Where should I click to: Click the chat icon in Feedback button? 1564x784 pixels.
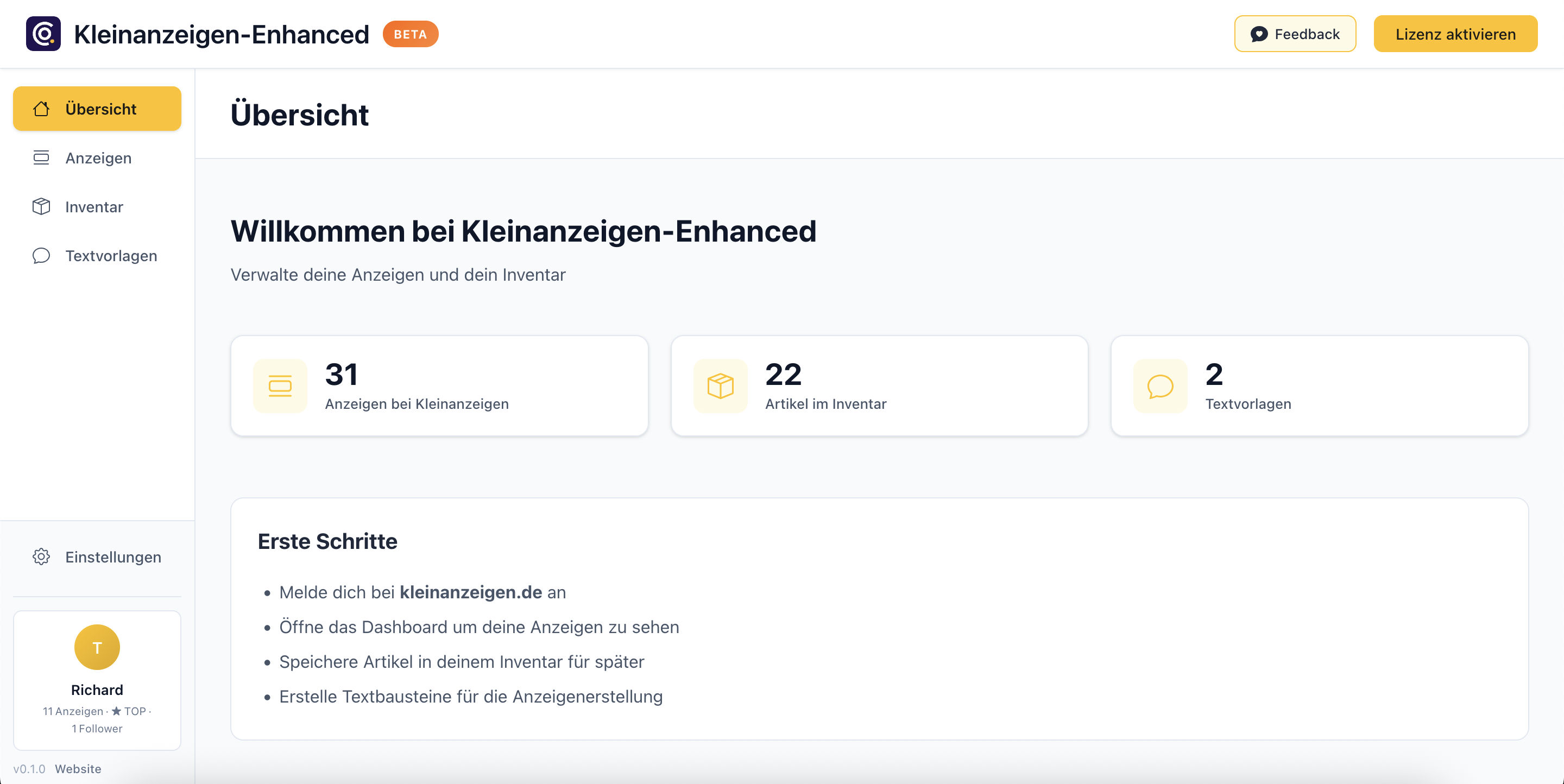(1259, 34)
